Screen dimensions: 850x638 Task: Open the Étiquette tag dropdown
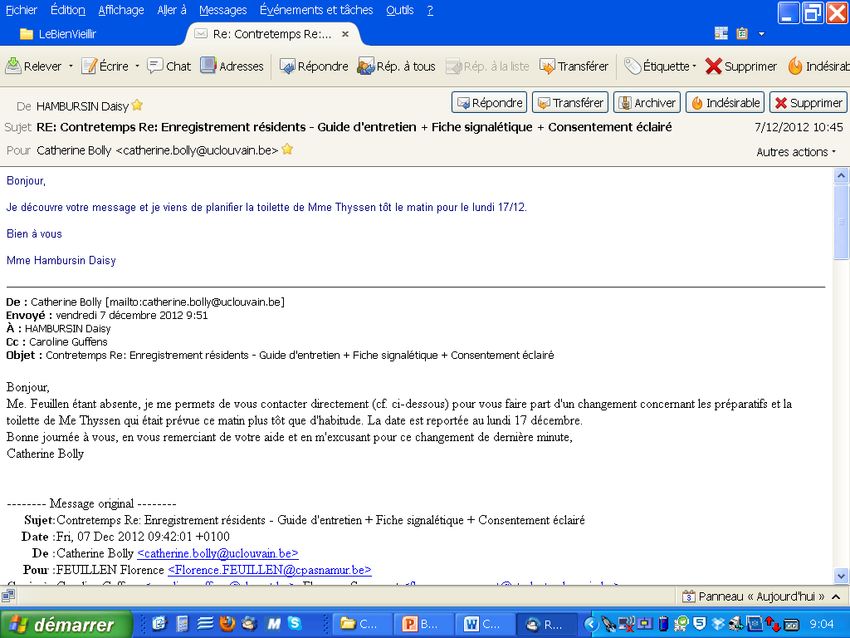660,66
